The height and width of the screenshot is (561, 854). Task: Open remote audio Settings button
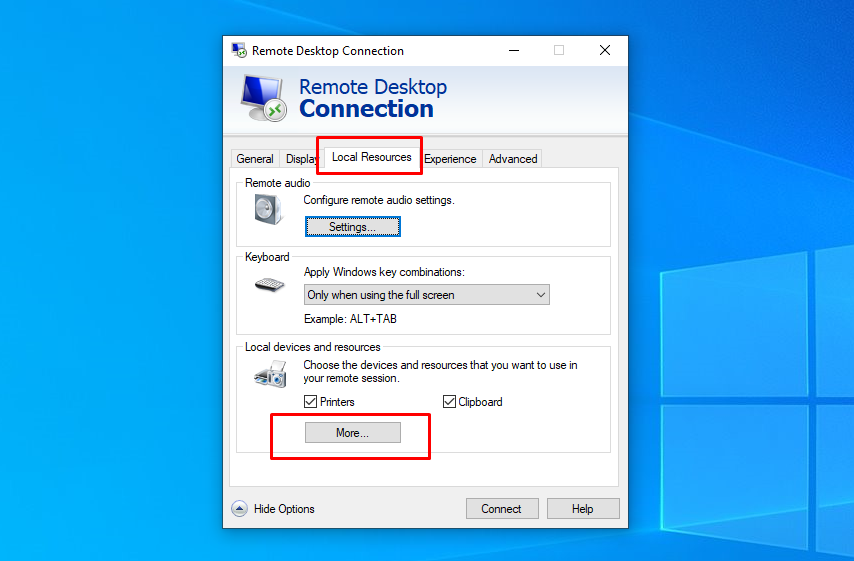352,227
